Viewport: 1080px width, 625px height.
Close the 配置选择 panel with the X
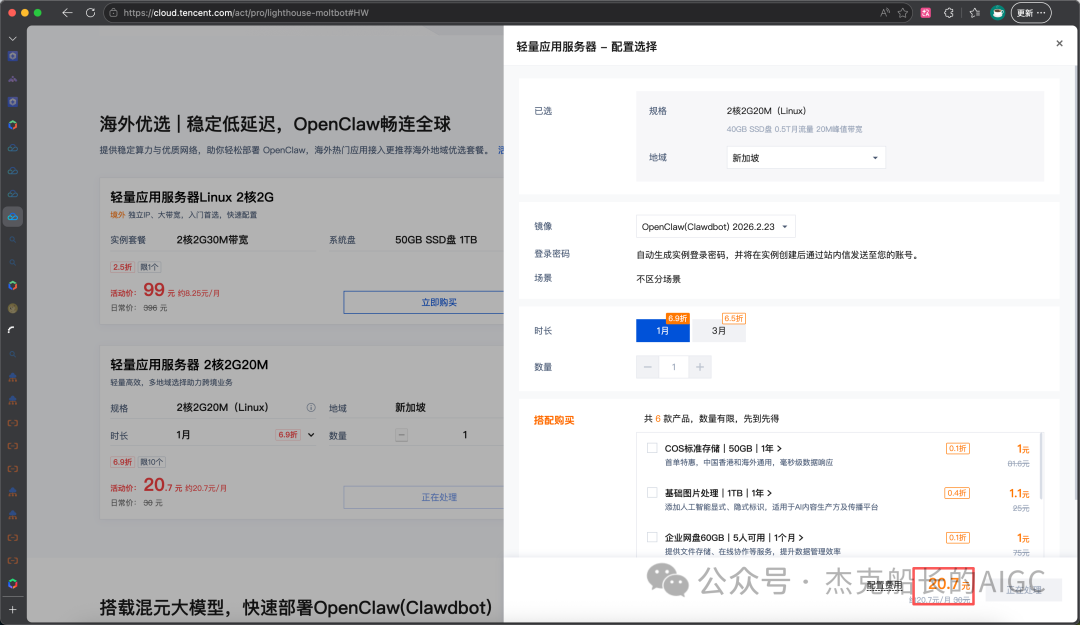point(1059,43)
